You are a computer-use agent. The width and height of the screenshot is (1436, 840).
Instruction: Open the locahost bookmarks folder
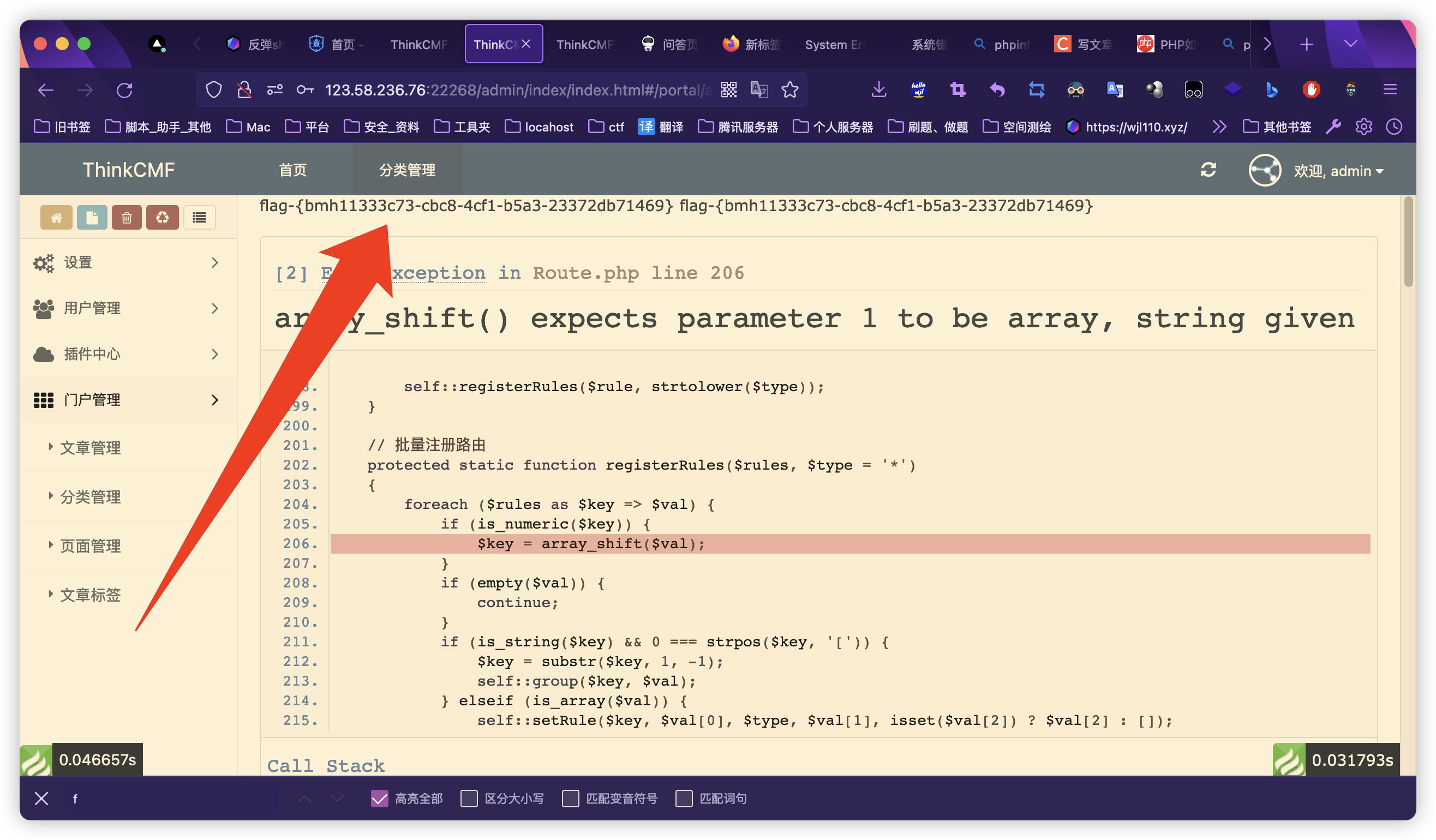click(539, 127)
